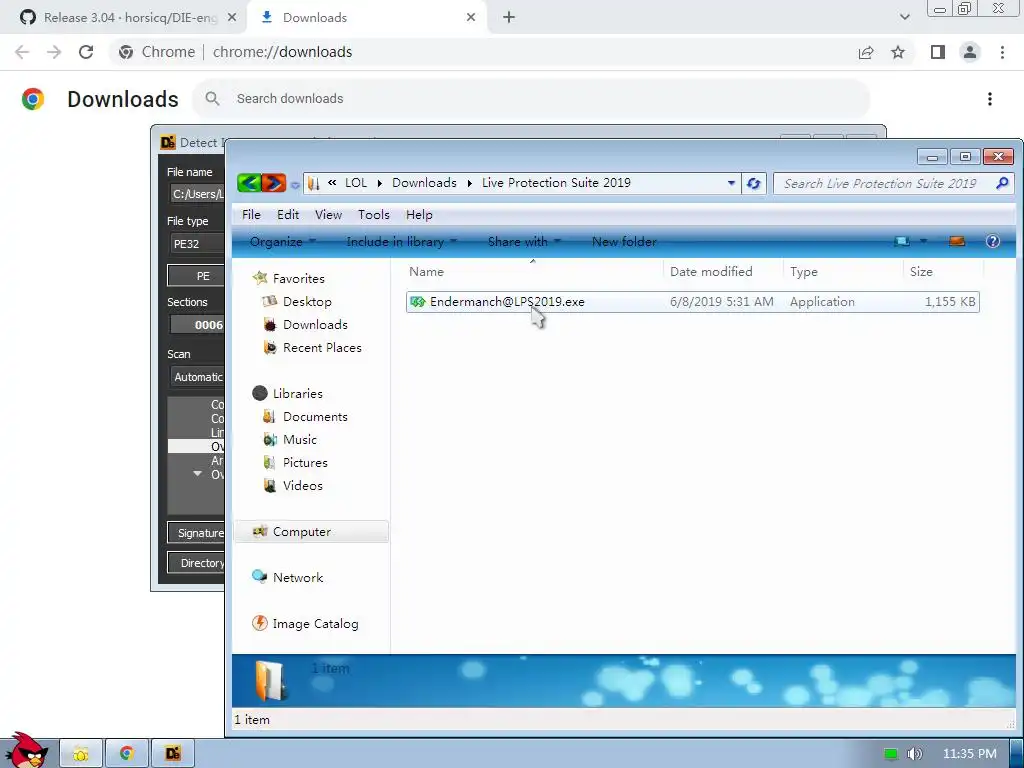Image resolution: width=1024 pixels, height=768 pixels.
Task: Click the PE button in Detect It Easy
Action: (196, 276)
